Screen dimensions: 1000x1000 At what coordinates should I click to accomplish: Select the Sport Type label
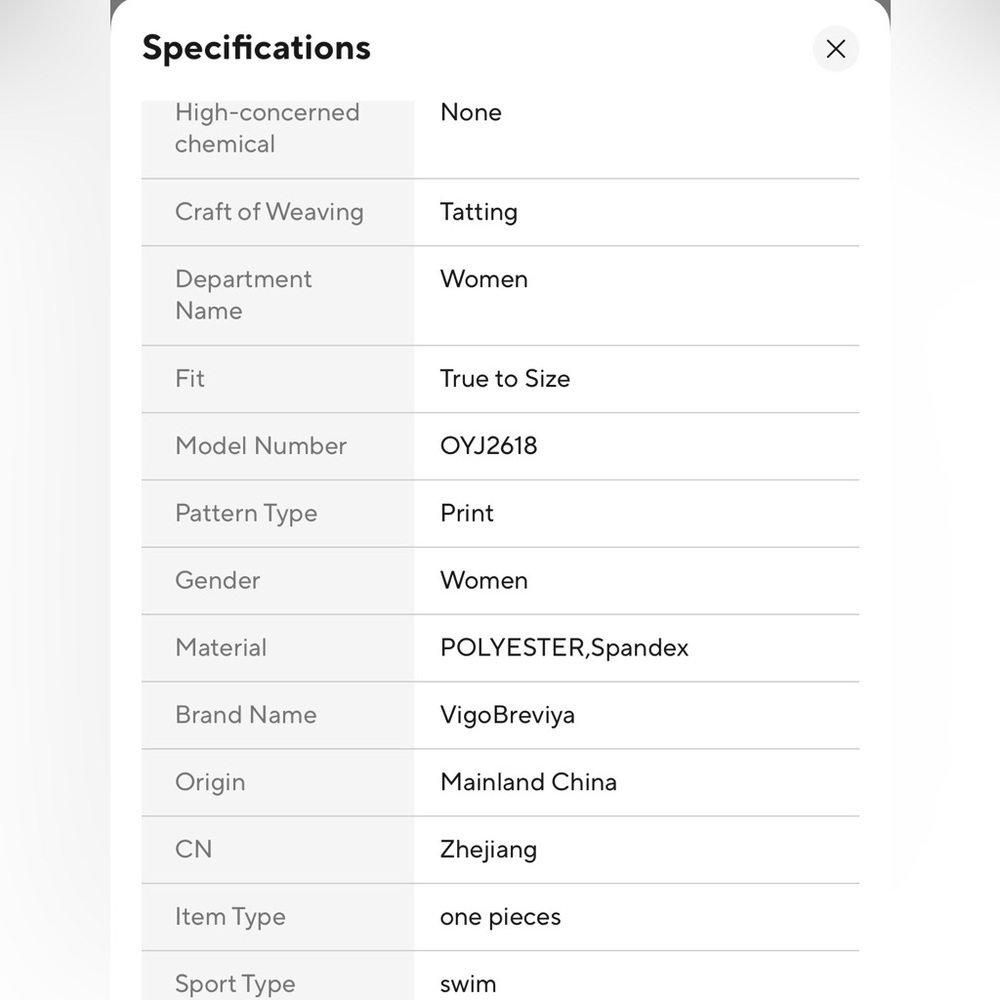pos(235,984)
